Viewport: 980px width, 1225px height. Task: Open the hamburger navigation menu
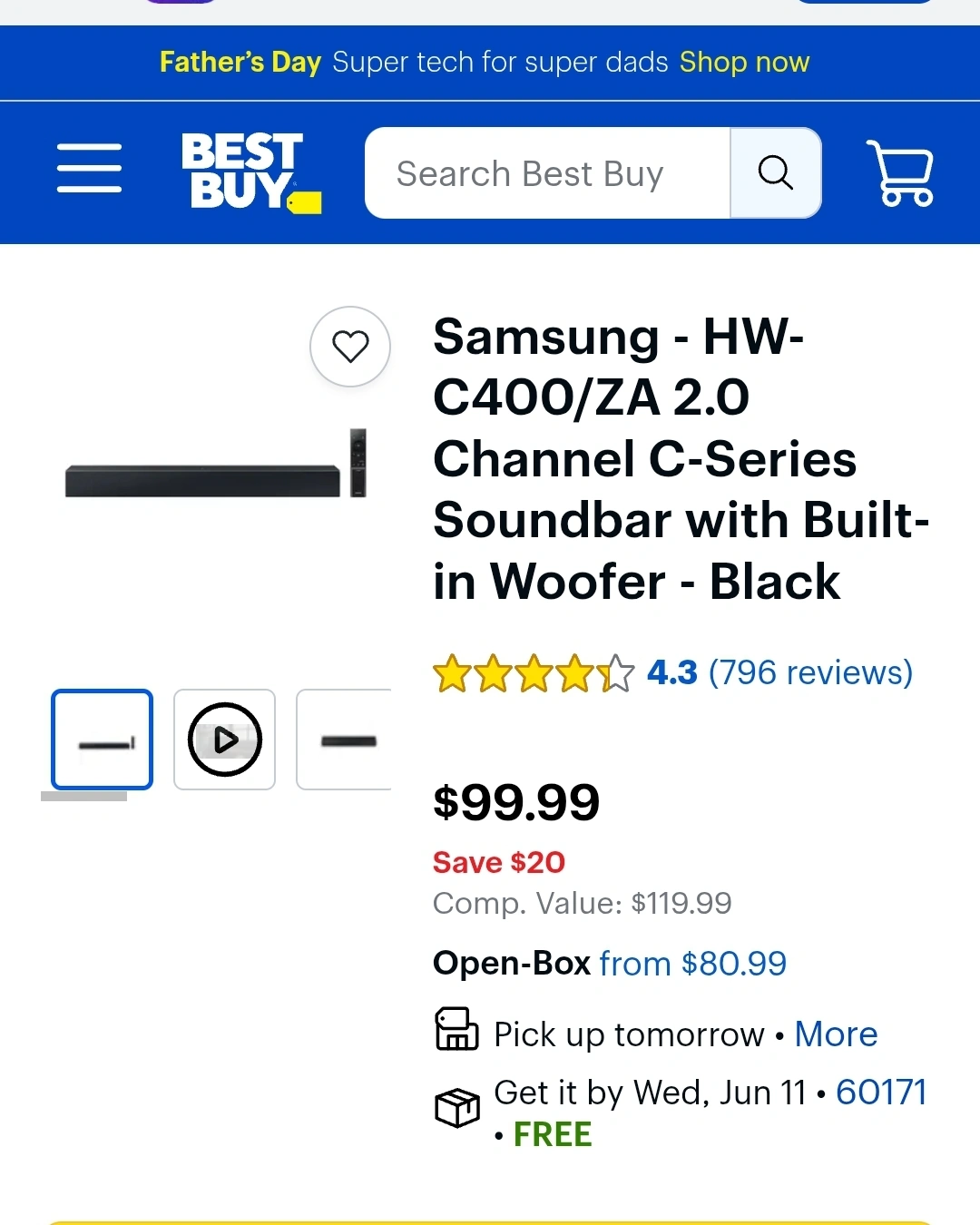89,168
